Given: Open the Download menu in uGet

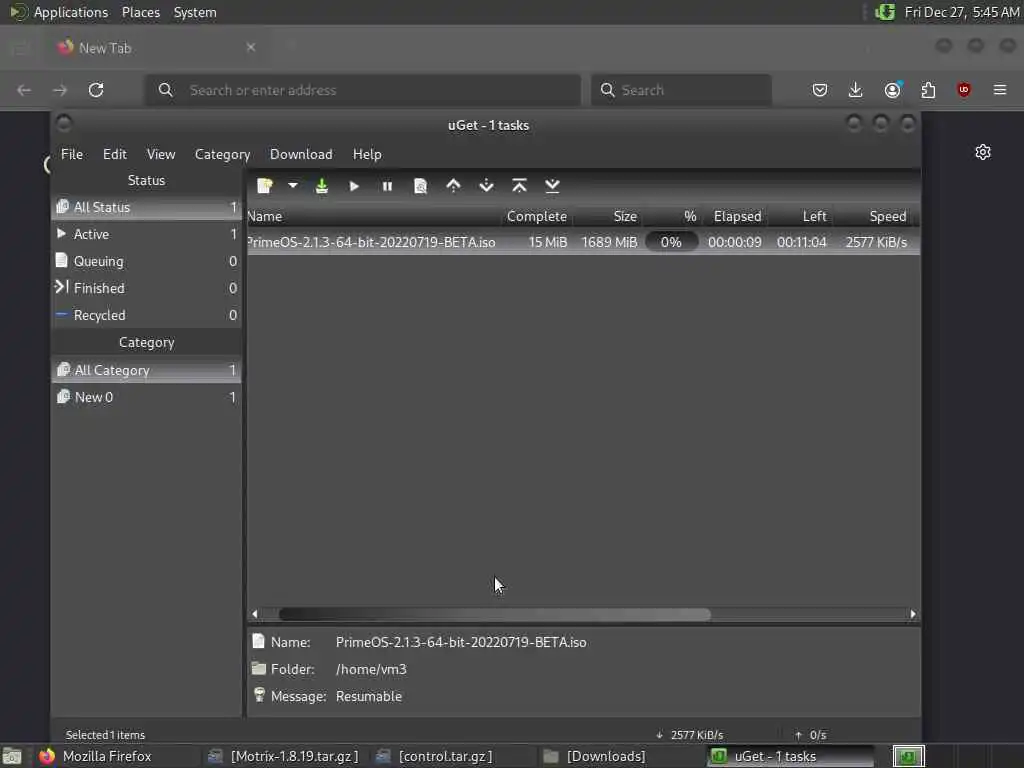Looking at the screenshot, I should [x=301, y=154].
